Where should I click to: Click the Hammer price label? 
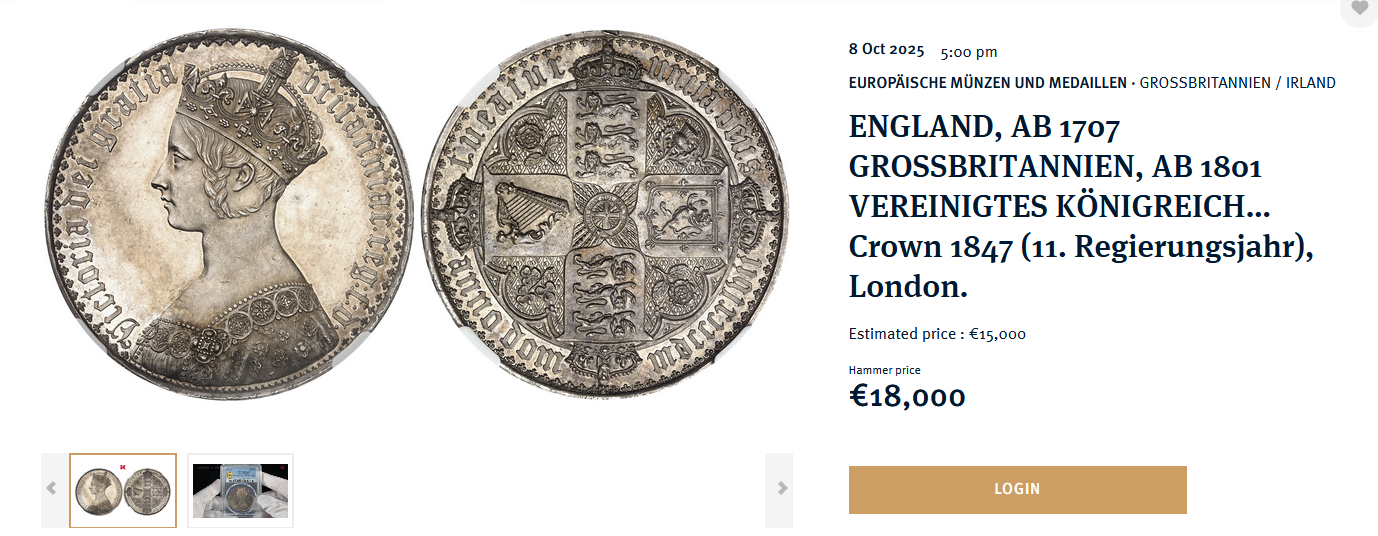[x=884, y=370]
